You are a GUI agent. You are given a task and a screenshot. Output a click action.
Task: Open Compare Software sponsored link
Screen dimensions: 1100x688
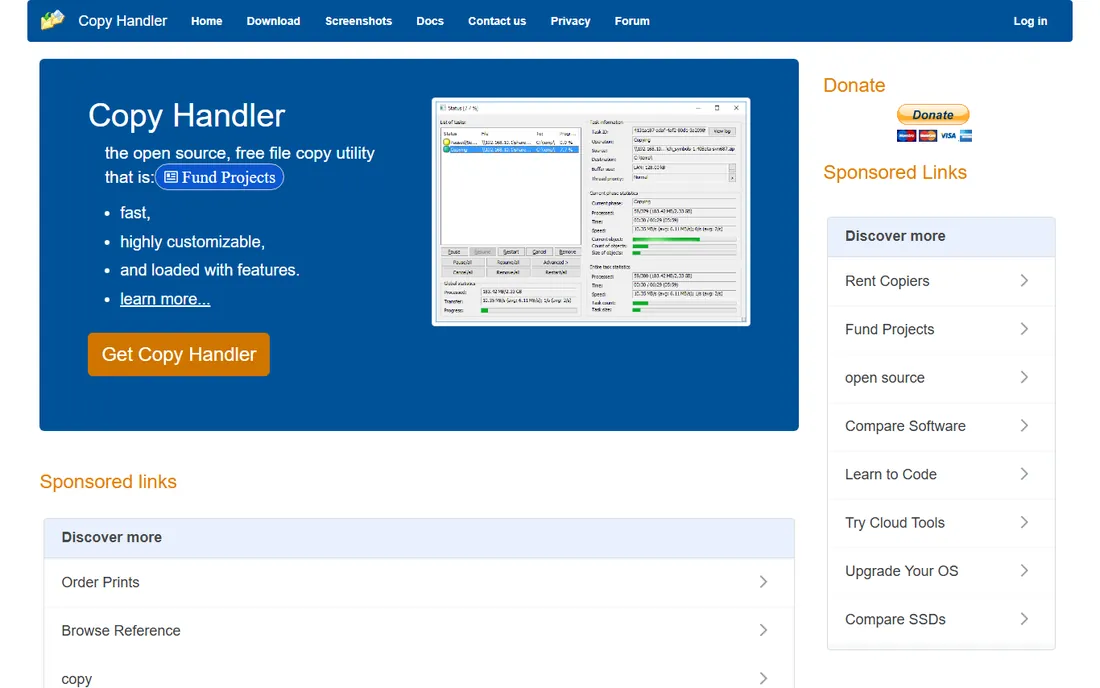point(941,426)
